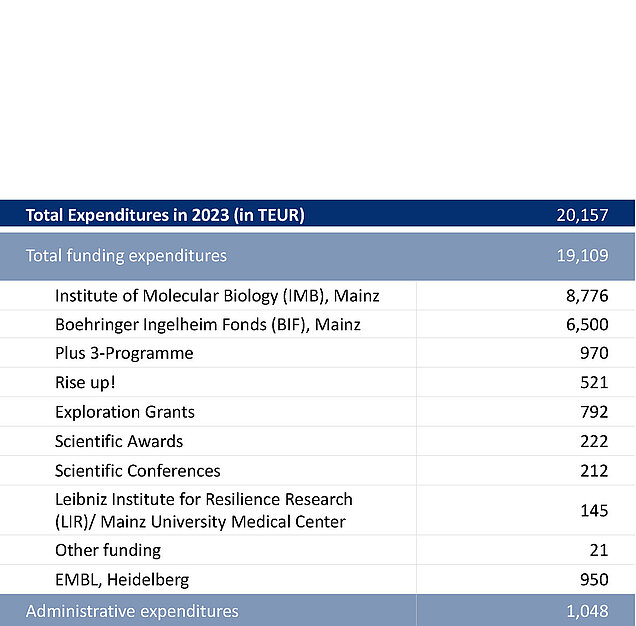The image size is (636, 626).
Task: Click the 'Rise up!' row label
Action: 85,383
